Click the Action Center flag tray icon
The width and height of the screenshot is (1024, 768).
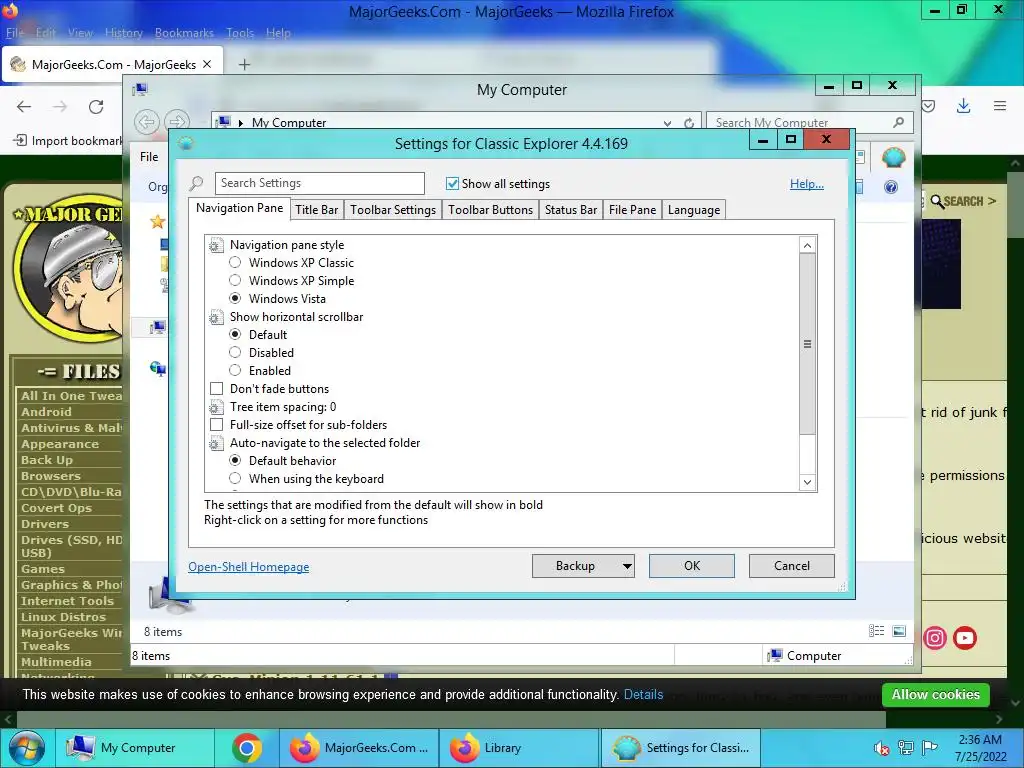tap(929, 747)
